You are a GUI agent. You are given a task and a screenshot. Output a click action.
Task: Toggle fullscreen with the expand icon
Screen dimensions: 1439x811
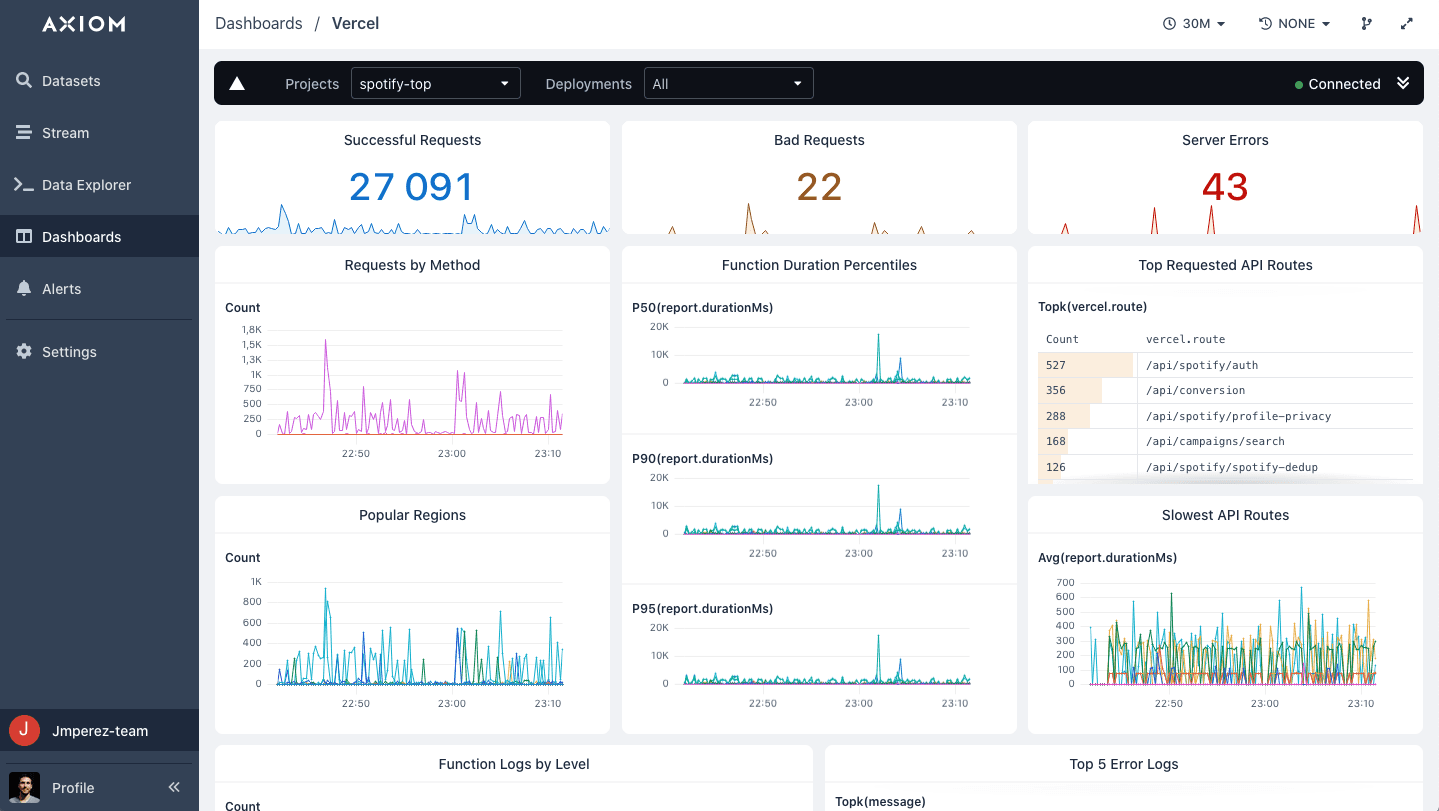tap(1407, 24)
